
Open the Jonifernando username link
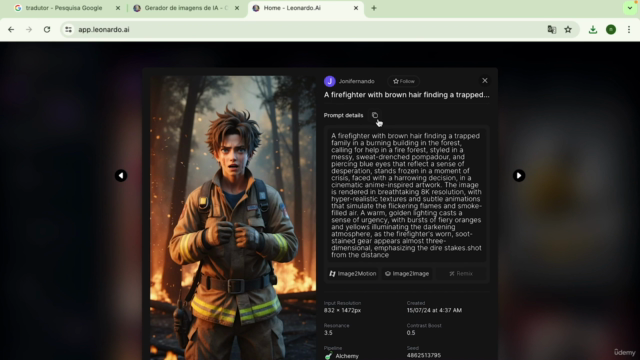point(356,81)
